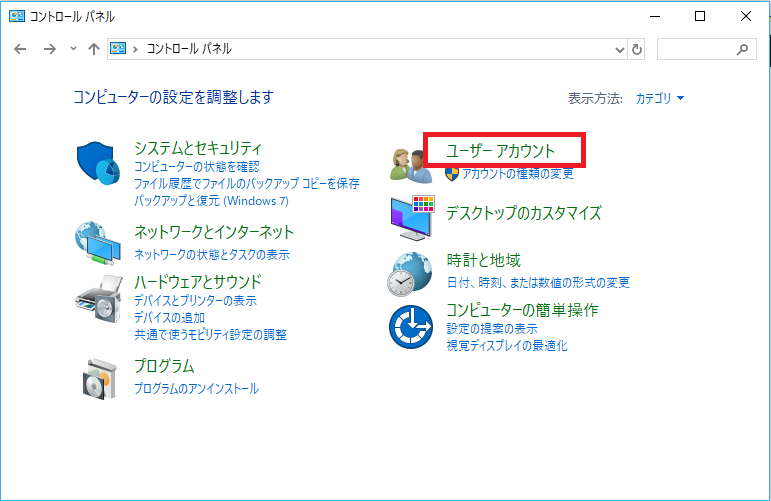Expand the address bar history dropdown
Image resolution: width=771 pixels, height=501 pixels.
click(x=620, y=49)
